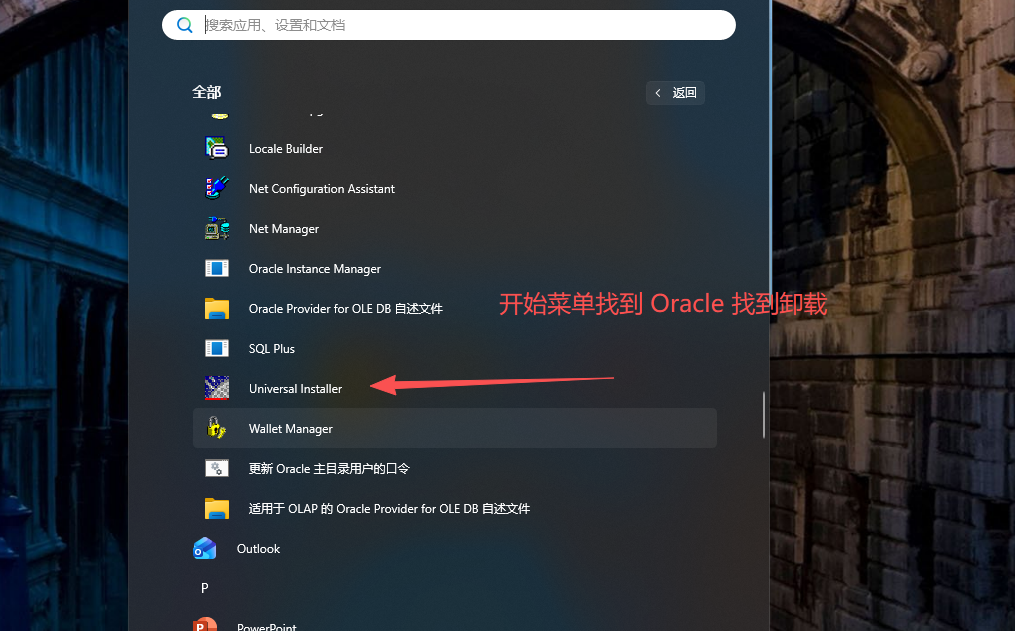The height and width of the screenshot is (631, 1015).
Task: Click the SQL Plus app icon
Action: pyautogui.click(x=217, y=349)
